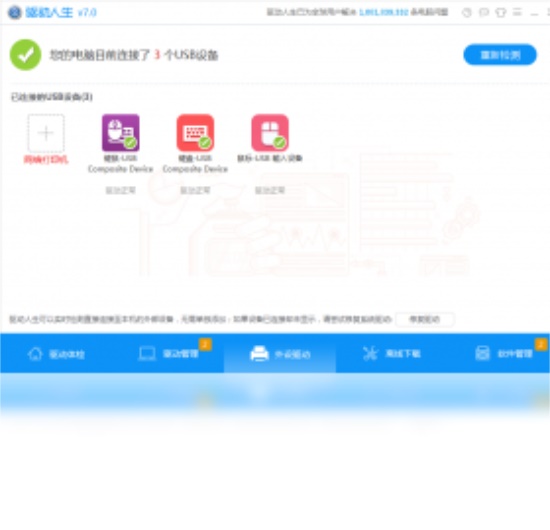The image size is (550, 530).
Task: Click the driver status text under pink mouse device
Action: pos(270,190)
